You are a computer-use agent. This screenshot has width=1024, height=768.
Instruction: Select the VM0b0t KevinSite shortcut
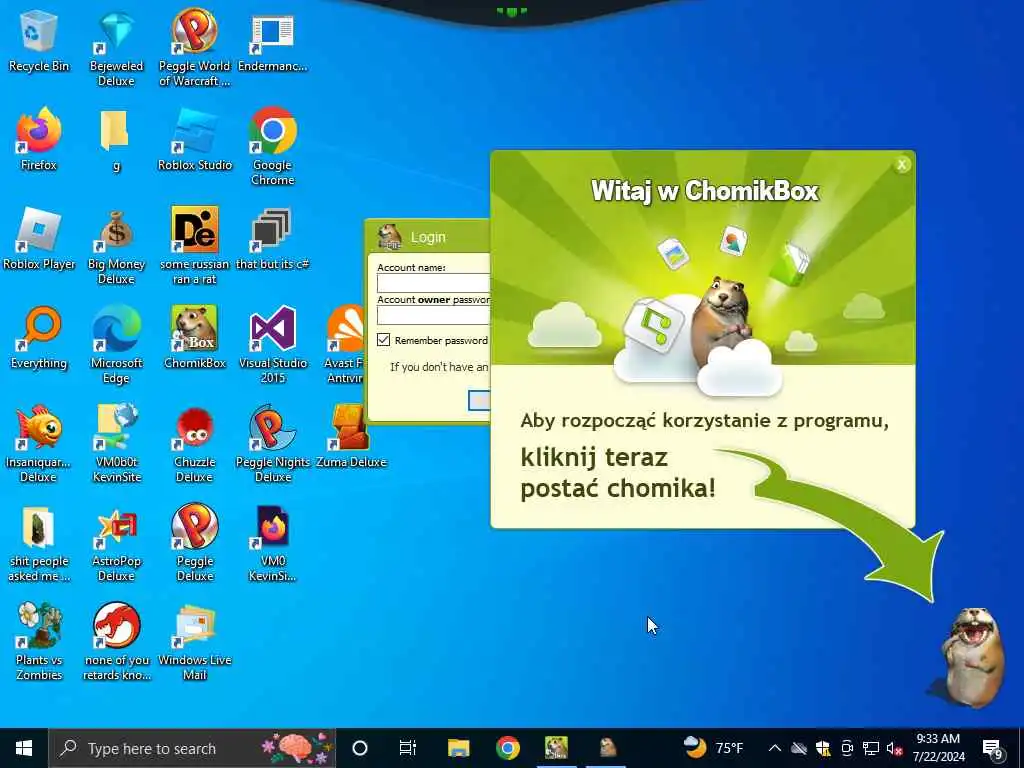coord(116,445)
